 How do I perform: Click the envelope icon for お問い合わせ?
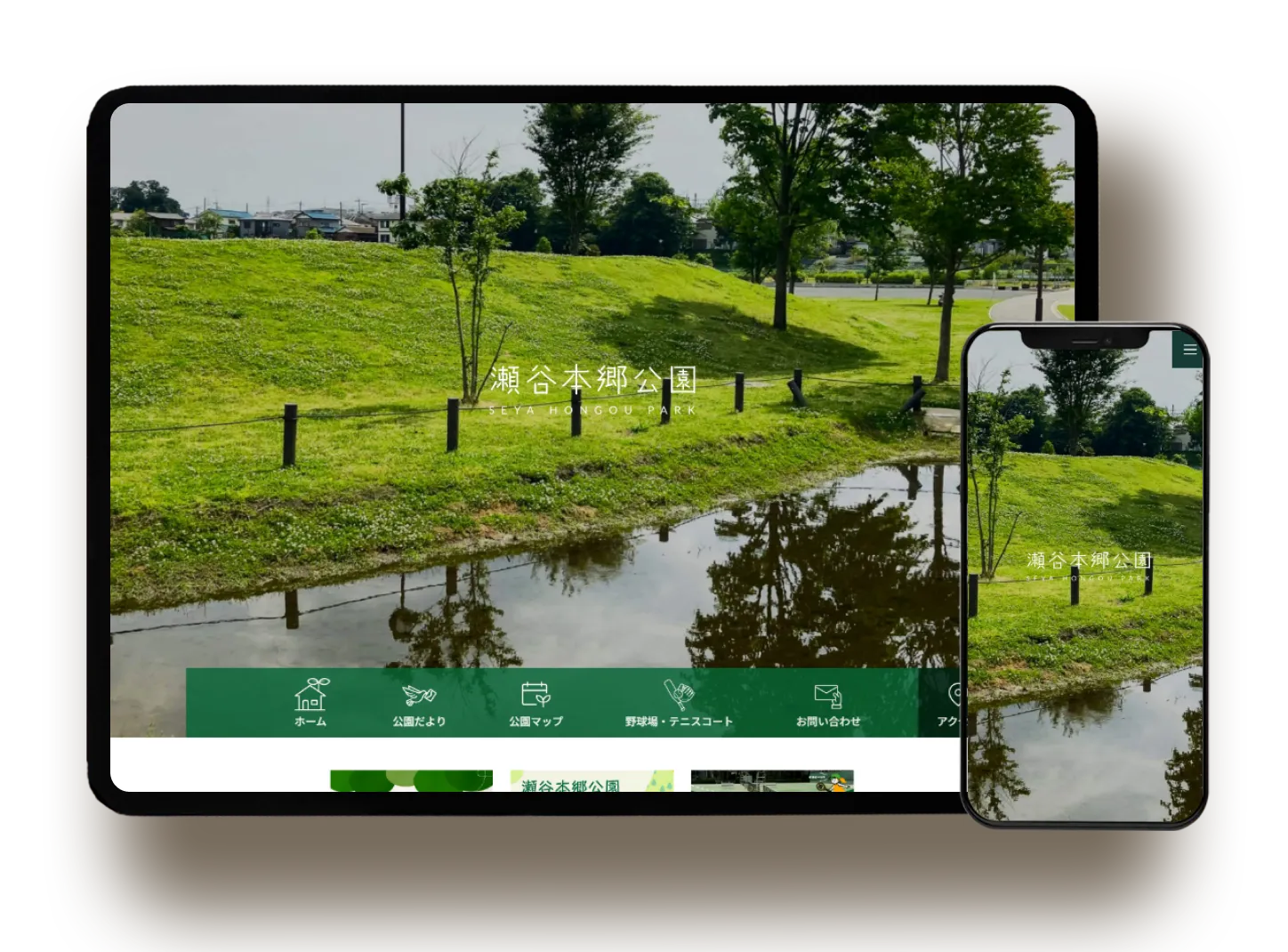[828, 695]
